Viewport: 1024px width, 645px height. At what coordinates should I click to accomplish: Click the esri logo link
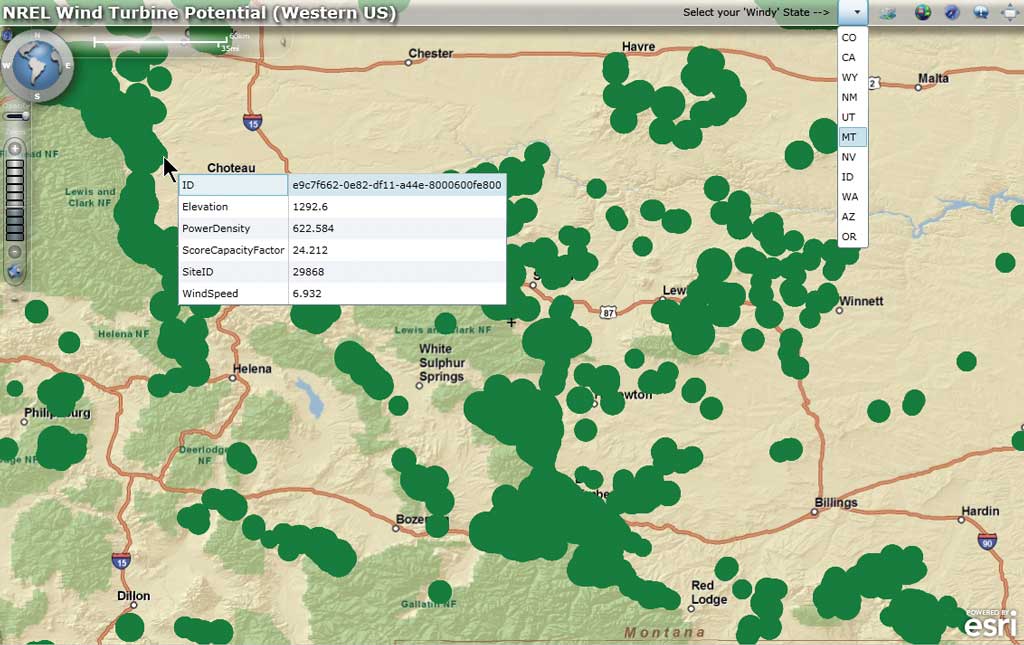991,624
